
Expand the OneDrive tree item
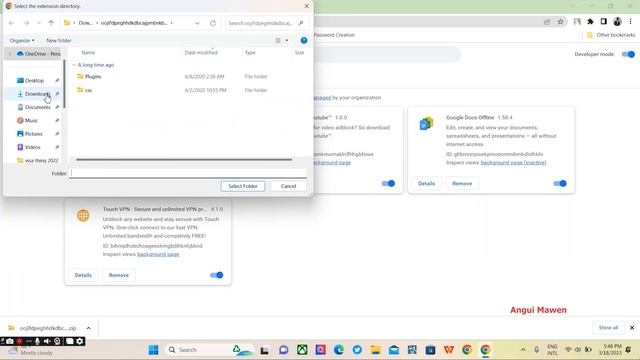click(10, 54)
